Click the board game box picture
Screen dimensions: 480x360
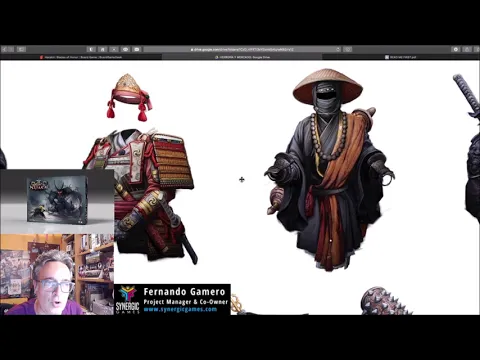[57, 200]
